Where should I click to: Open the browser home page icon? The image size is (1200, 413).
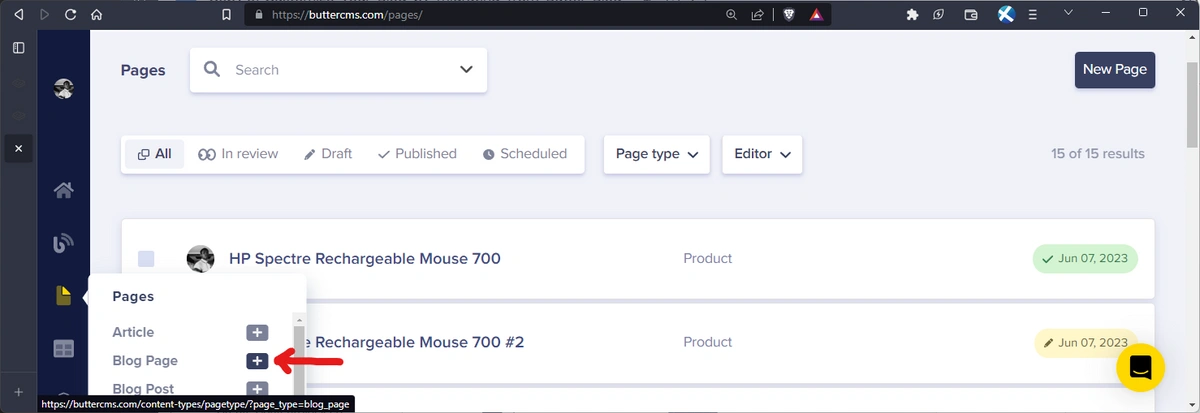(x=96, y=15)
